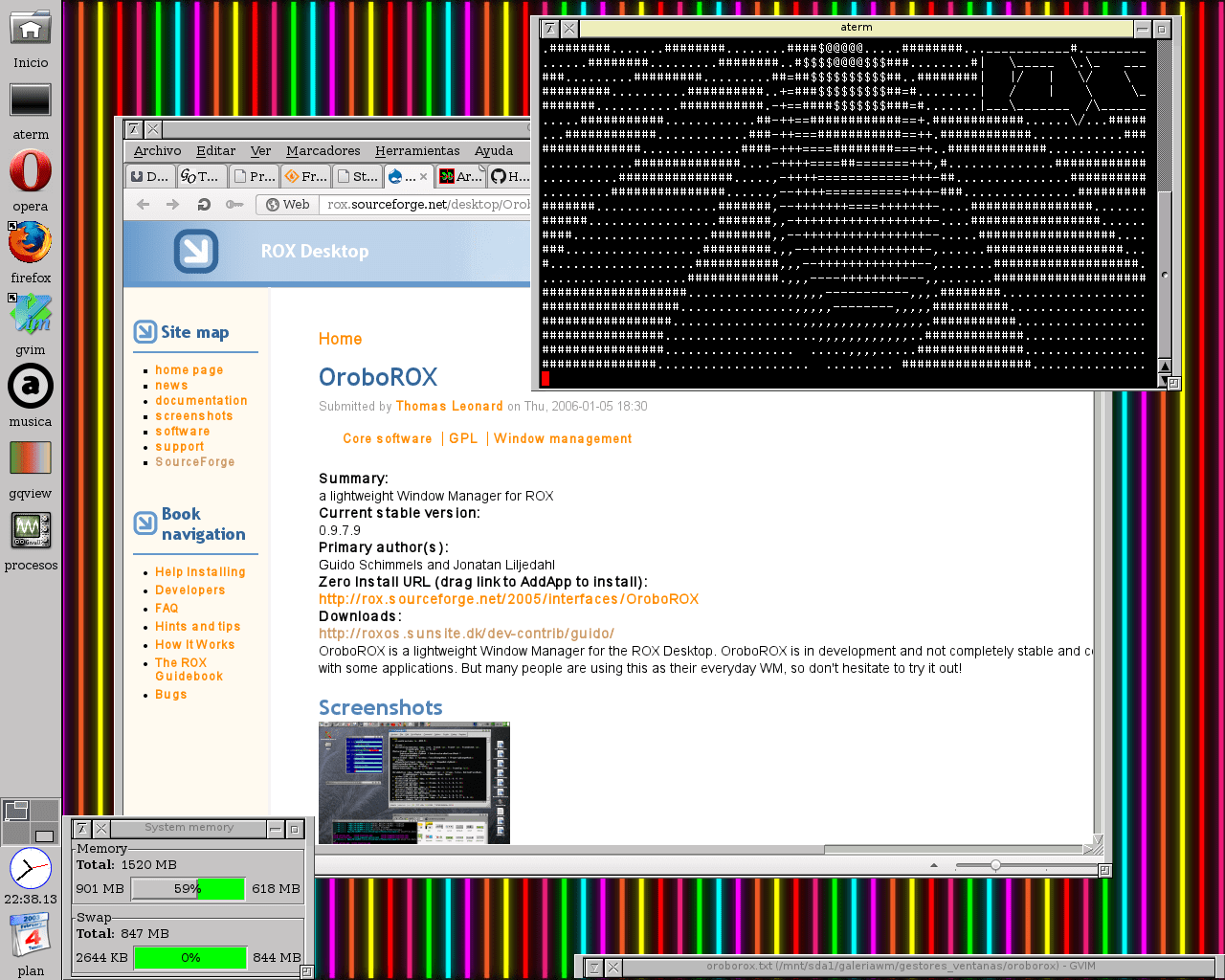Open the System memory window menu button
This screenshot has width=1225, height=980.
click(x=82, y=829)
